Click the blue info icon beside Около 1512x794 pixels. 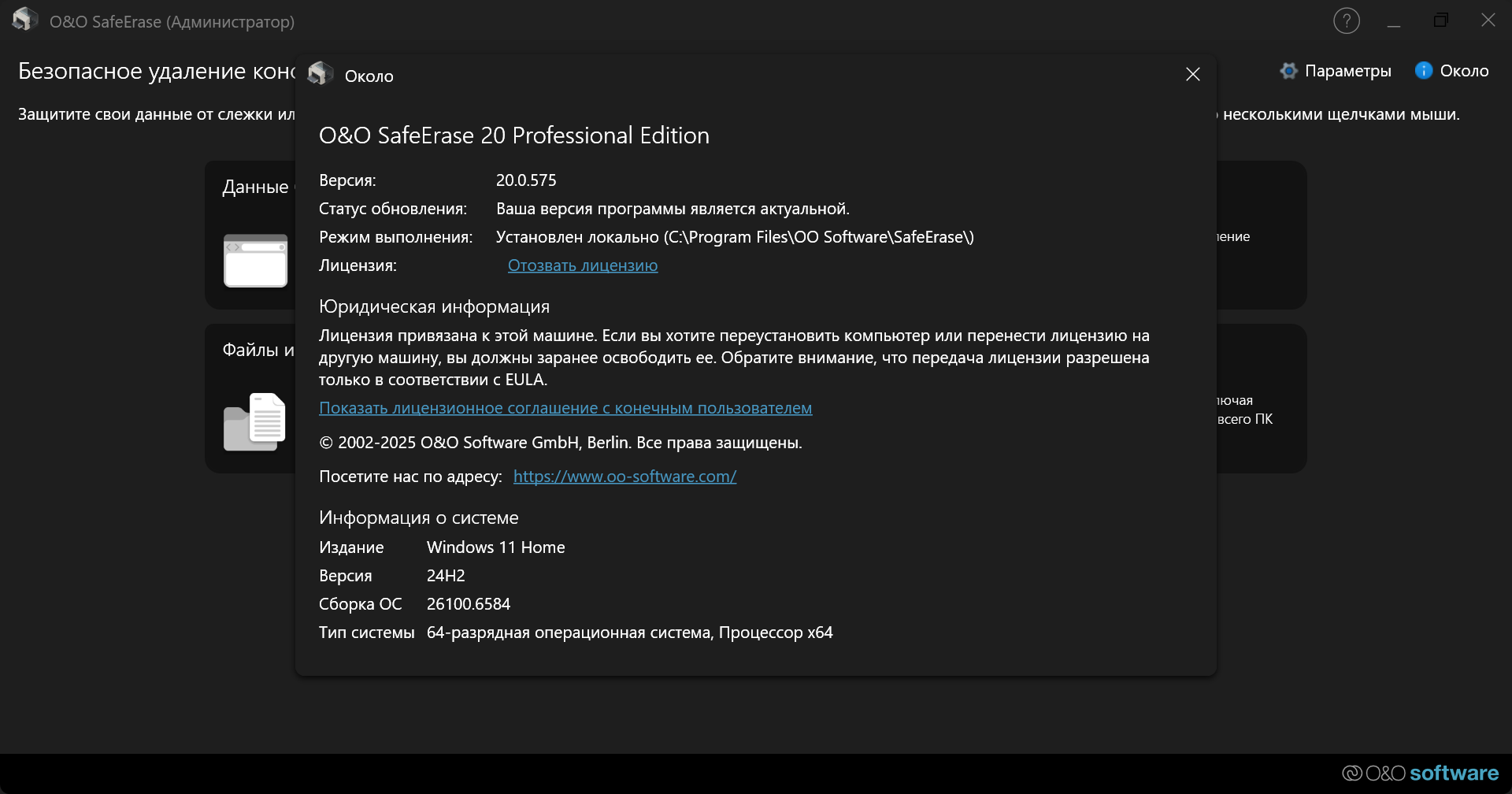(x=1423, y=71)
